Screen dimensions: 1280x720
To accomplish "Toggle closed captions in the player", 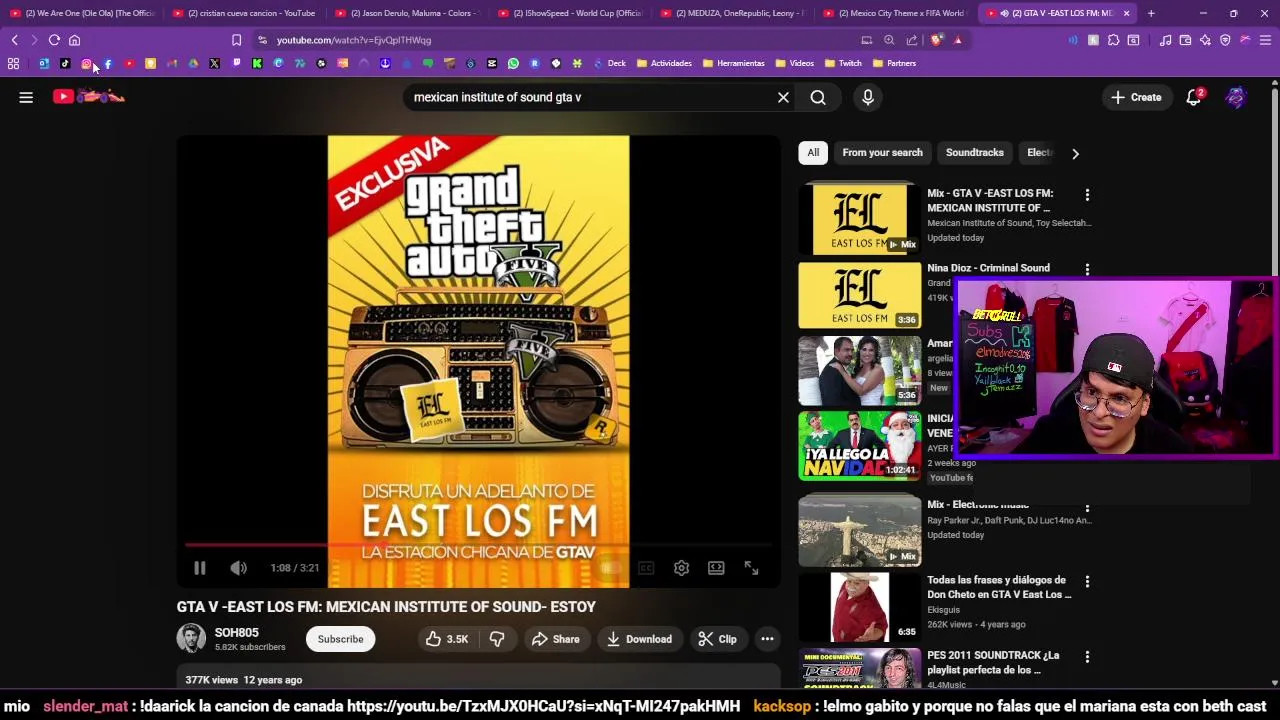I will point(646,568).
